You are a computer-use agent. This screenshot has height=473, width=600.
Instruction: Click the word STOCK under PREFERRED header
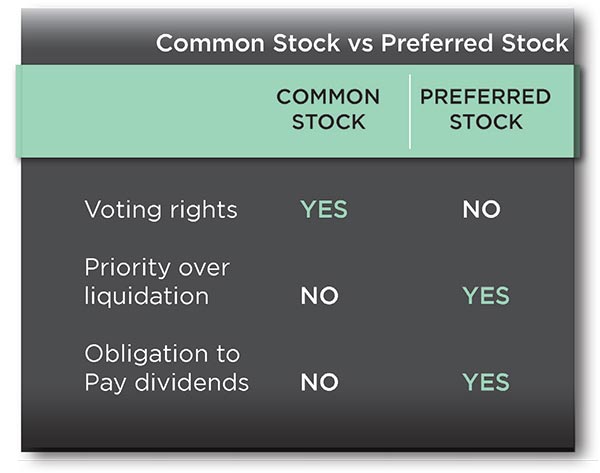(486, 122)
